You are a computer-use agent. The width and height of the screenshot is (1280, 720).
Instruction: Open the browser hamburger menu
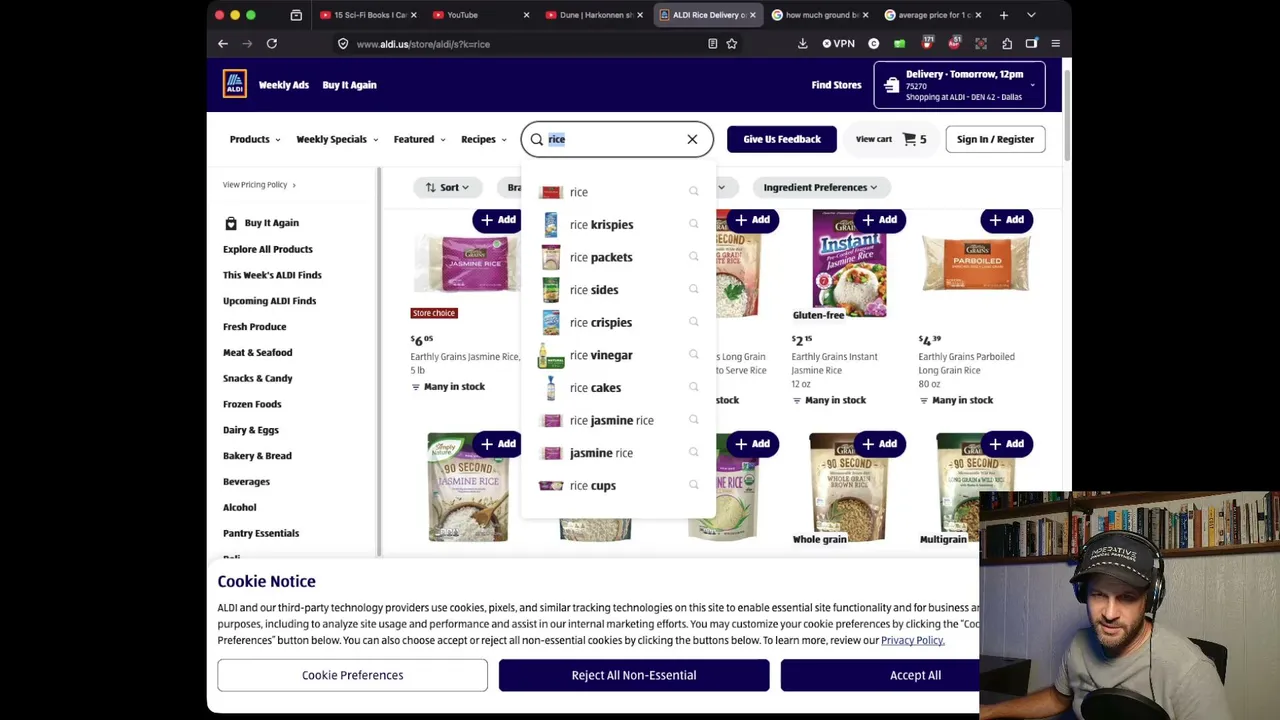[x=1055, y=43]
